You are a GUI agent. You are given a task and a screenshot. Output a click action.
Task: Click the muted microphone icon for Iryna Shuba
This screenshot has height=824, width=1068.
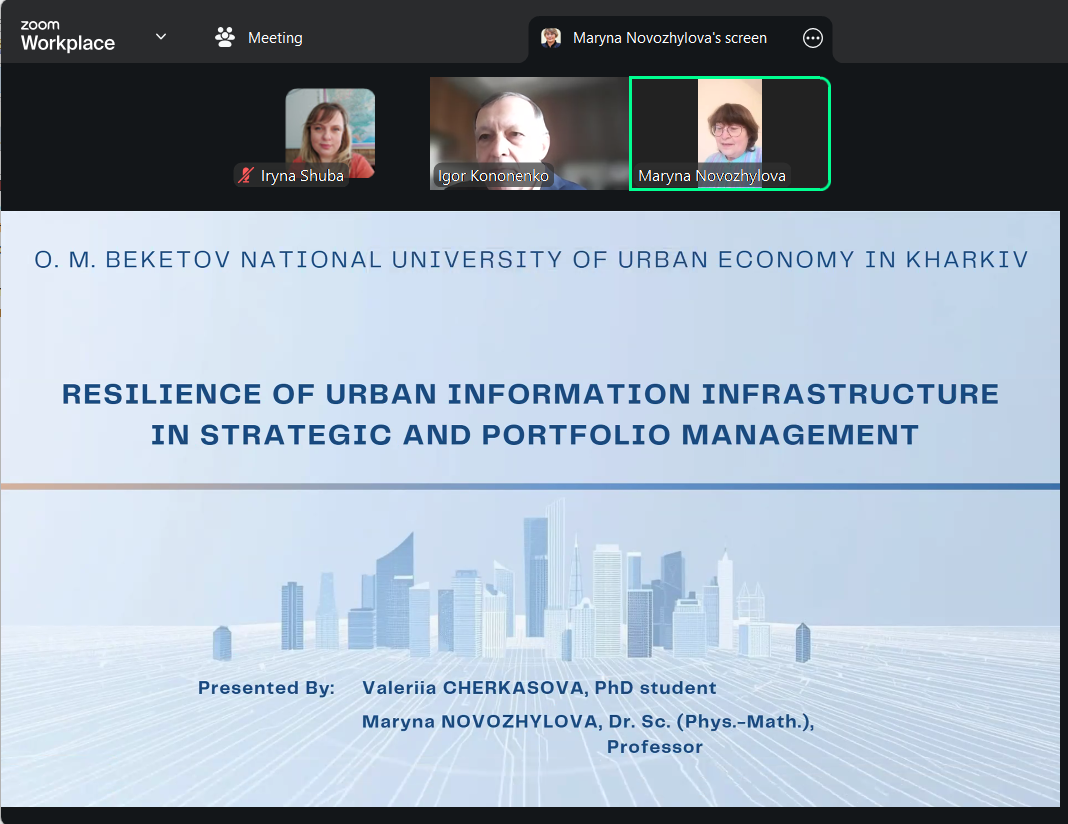(245, 176)
